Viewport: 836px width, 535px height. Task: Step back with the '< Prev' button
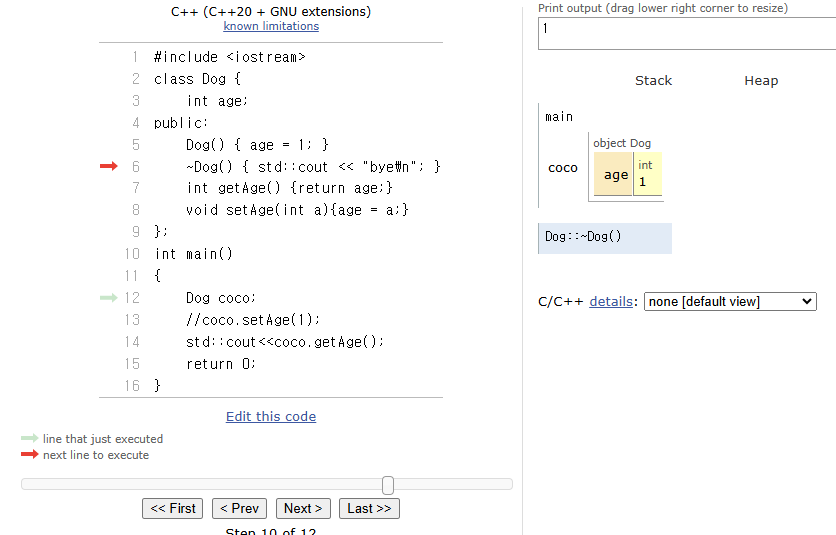pos(239,508)
